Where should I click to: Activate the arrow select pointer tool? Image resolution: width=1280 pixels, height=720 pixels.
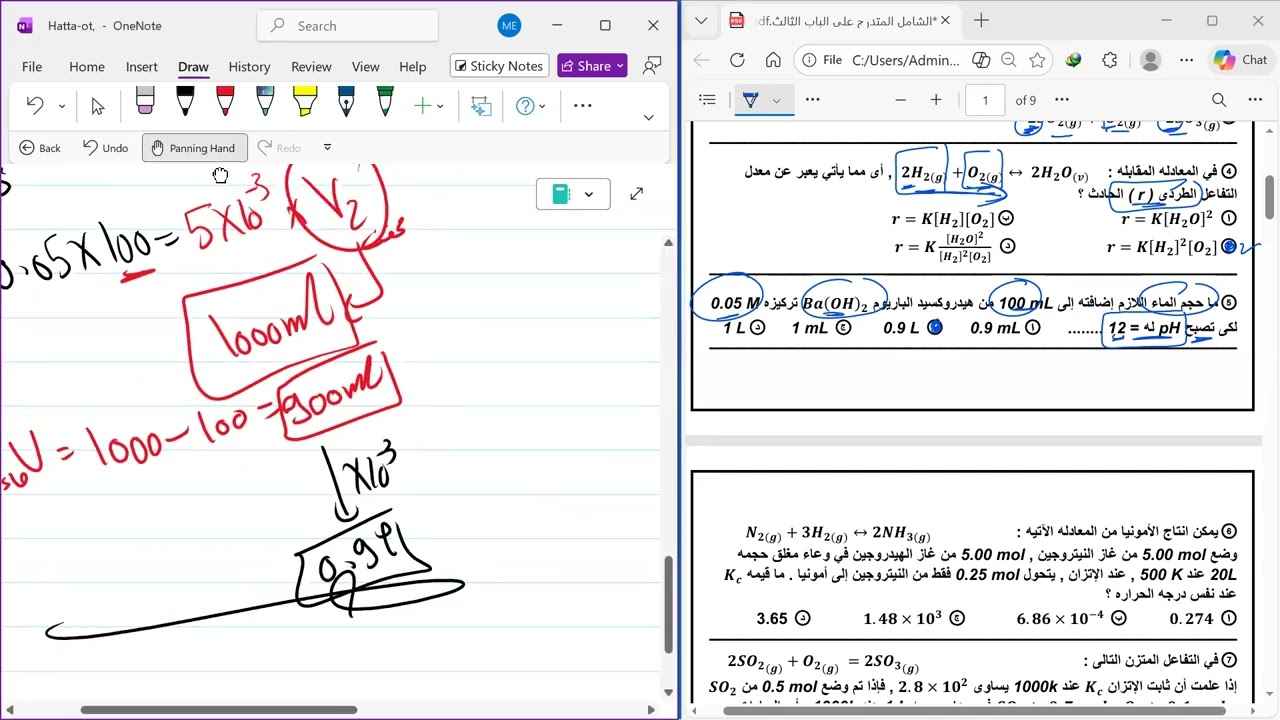pos(97,105)
